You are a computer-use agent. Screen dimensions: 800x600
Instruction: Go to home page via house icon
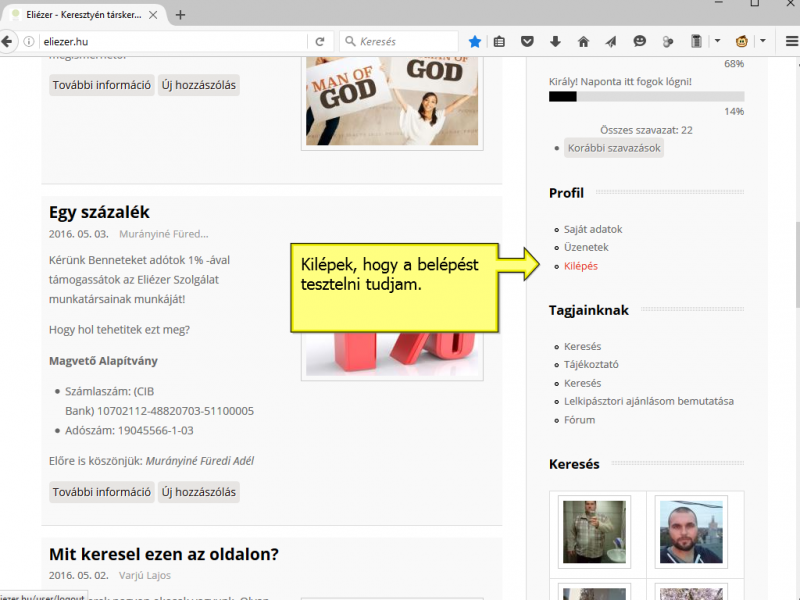[583, 41]
